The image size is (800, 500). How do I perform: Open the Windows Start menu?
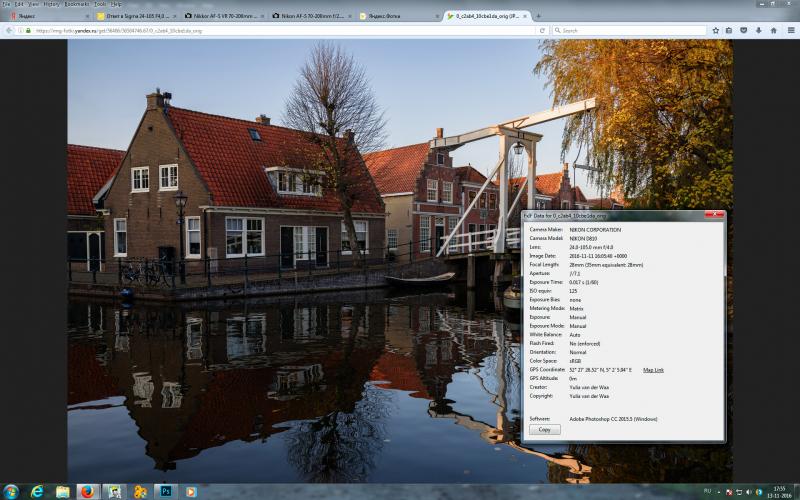tap(10, 491)
